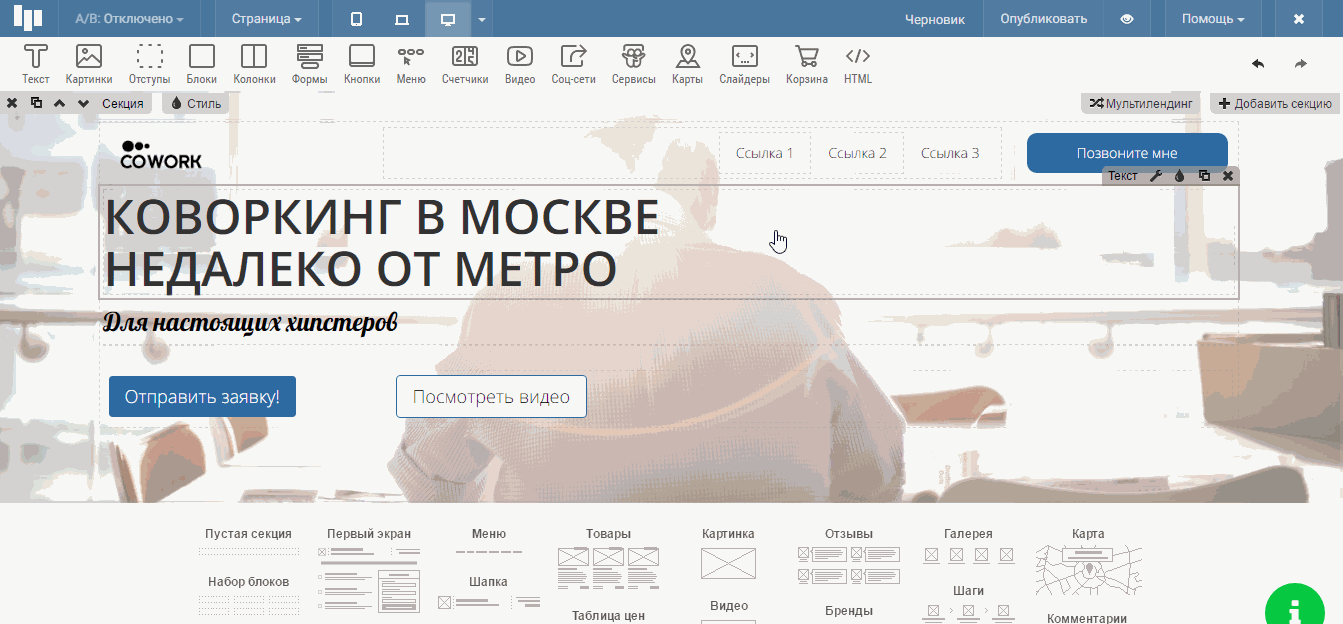The width and height of the screenshot is (1343, 624).
Task: Select the Text tool icon
Action: tap(36, 64)
